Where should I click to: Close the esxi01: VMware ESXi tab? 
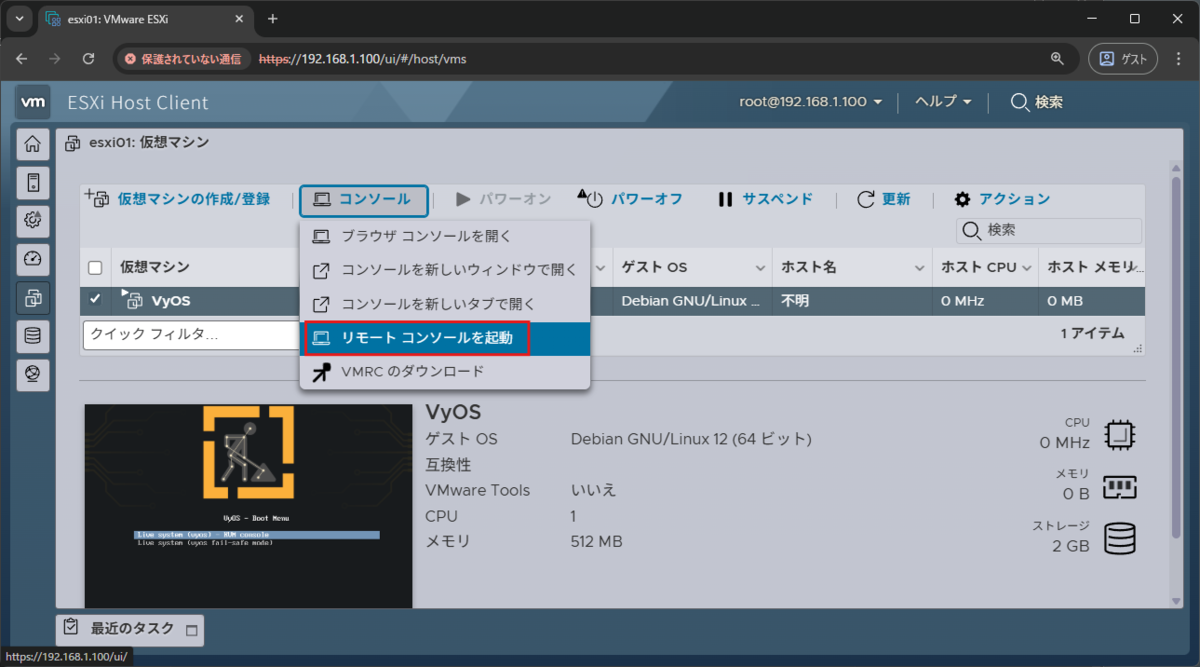tap(237, 19)
